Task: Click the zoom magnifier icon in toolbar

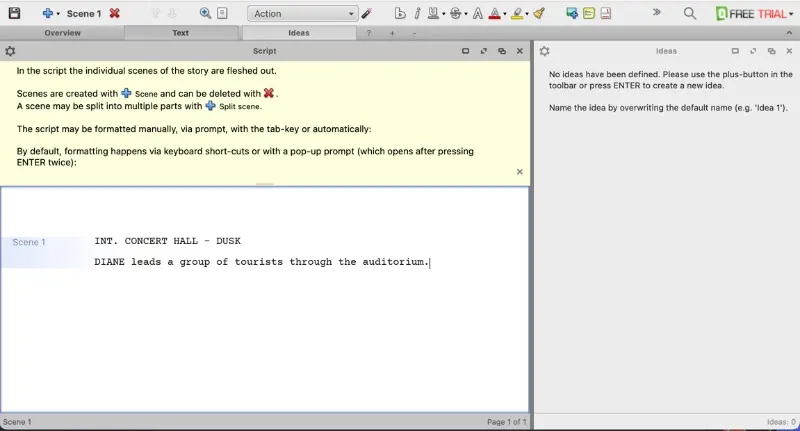Action: pyautogui.click(x=205, y=14)
